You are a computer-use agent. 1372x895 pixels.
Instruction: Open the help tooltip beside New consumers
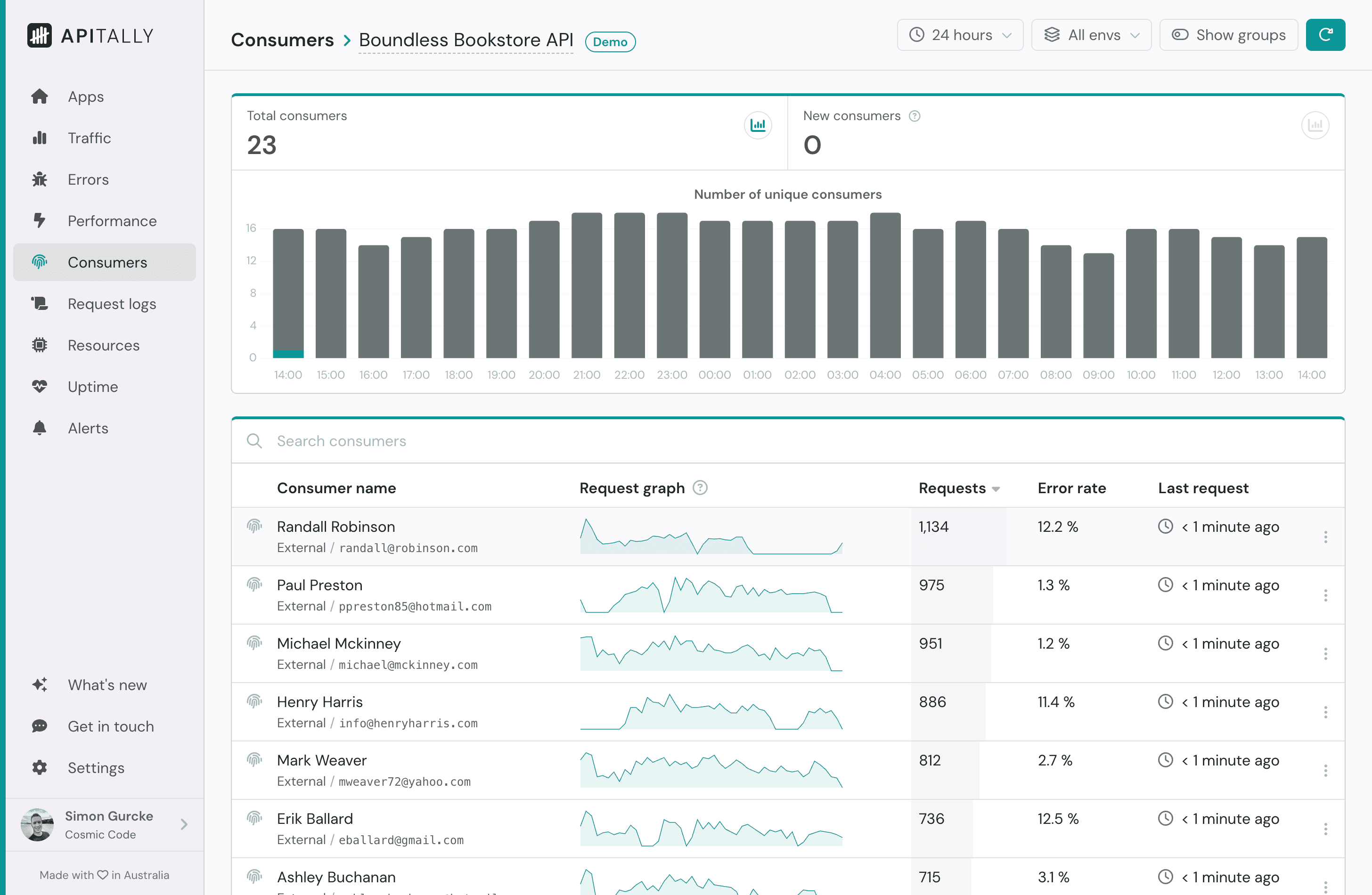915,116
